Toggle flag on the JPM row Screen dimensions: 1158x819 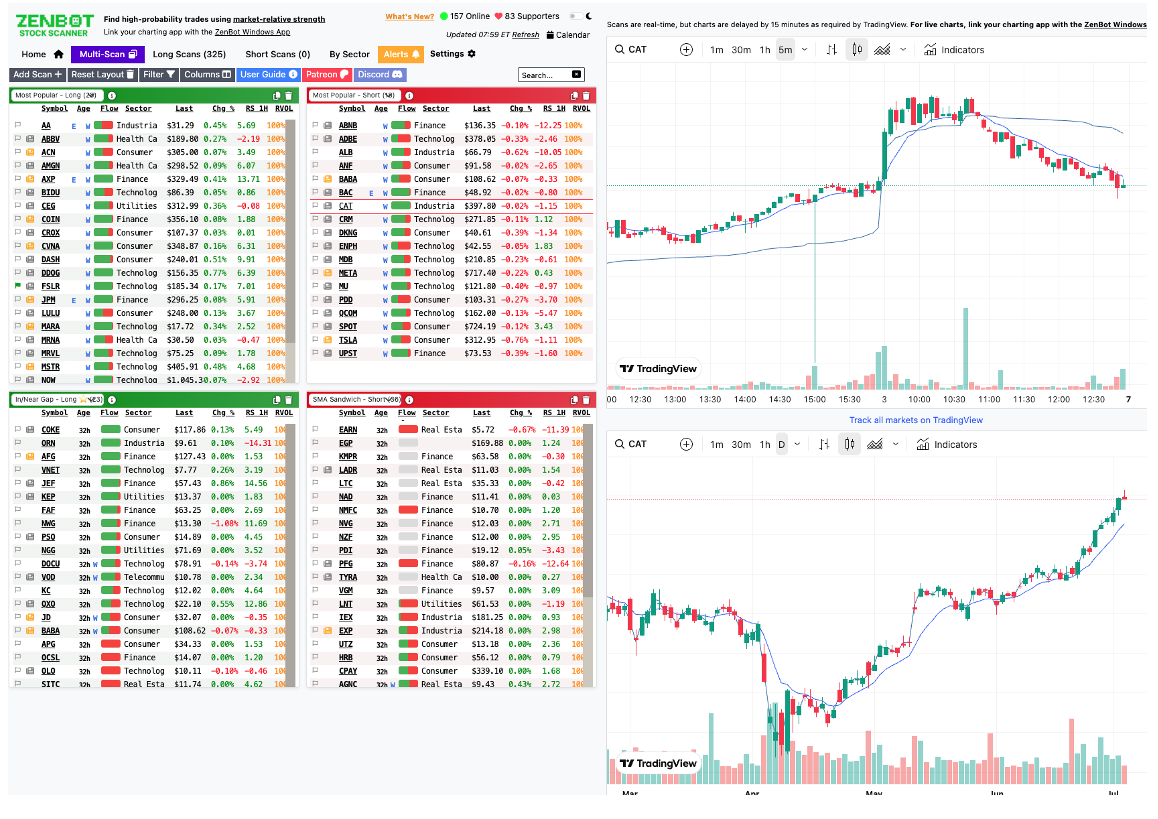pyautogui.click(x=18, y=300)
